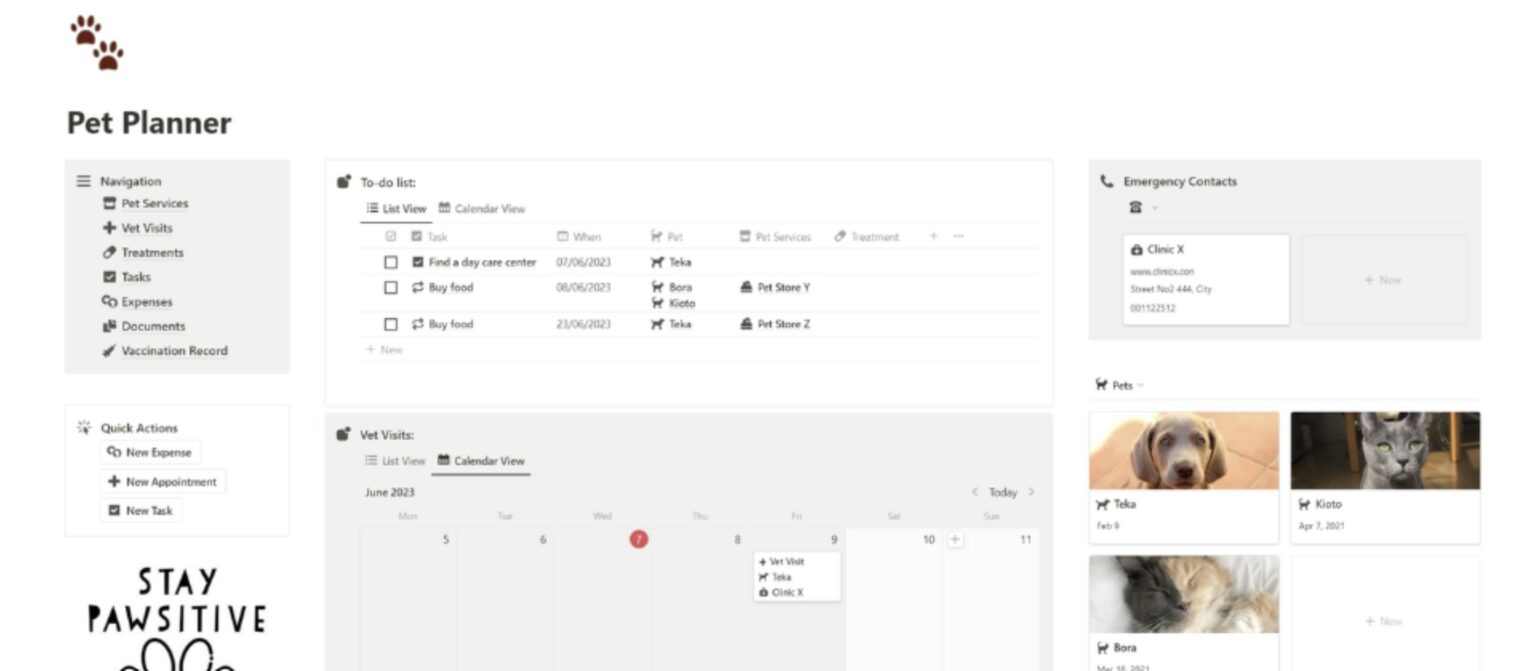Open the Vaccination Record from Navigation
This screenshot has height=671, width=1536.
click(171, 351)
